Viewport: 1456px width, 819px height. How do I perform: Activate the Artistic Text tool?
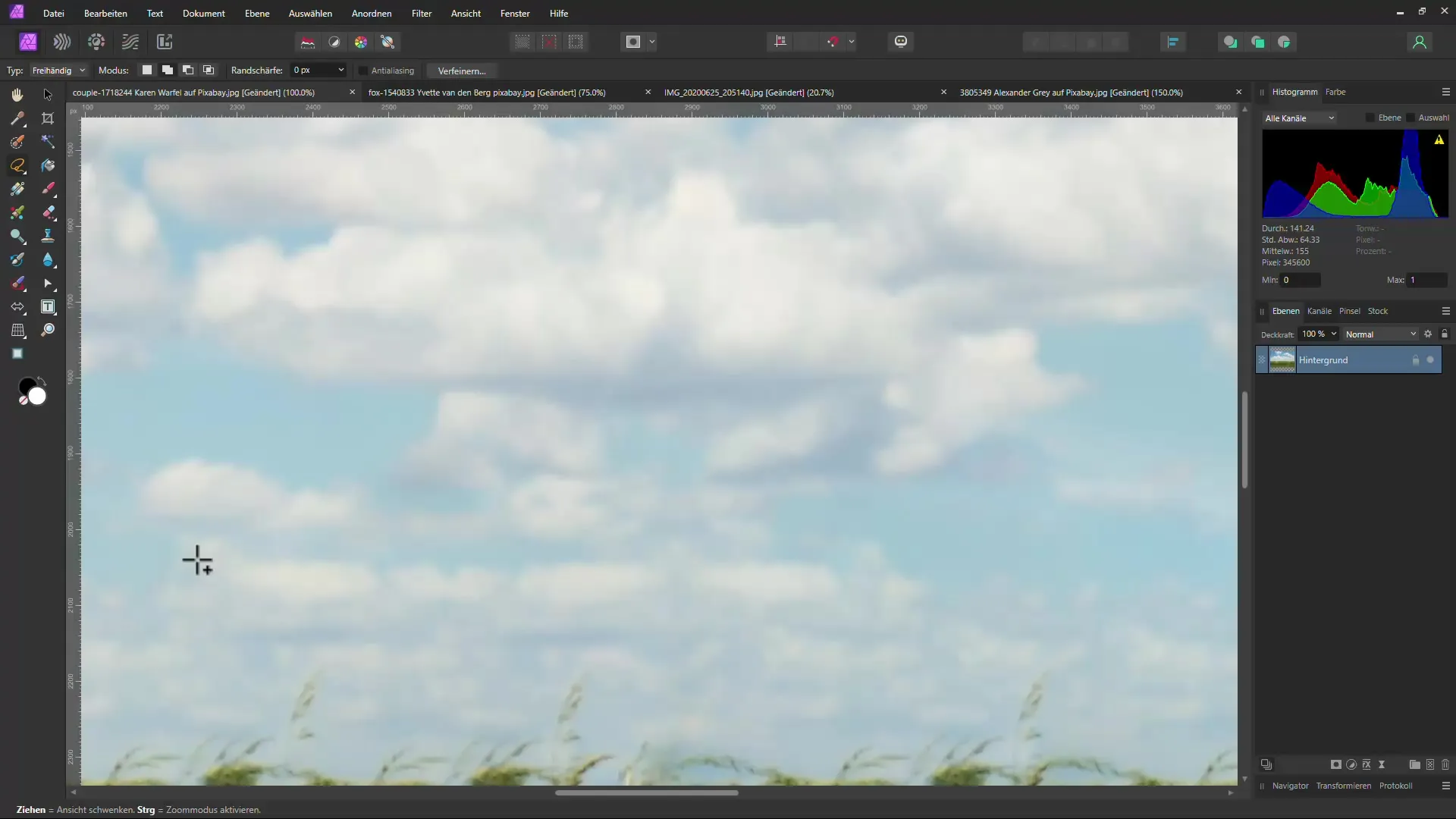[48, 307]
